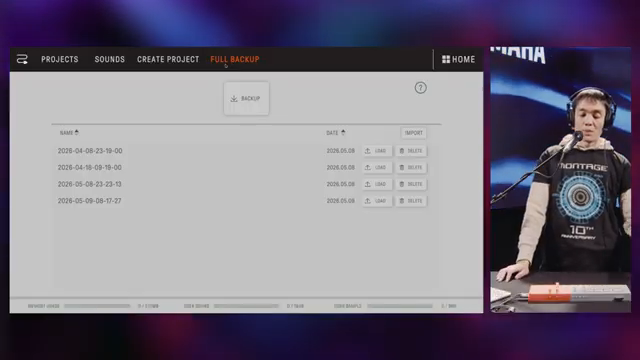Click the IMPORT button

[x=413, y=133]
